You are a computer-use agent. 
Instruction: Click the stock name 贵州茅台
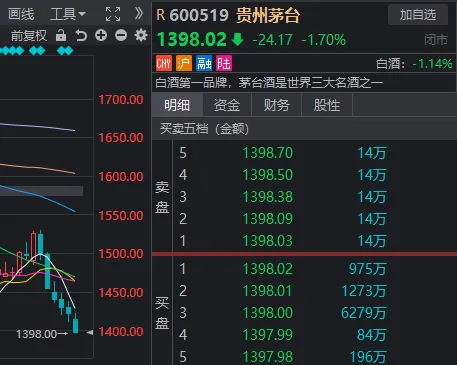click(268, 15)
